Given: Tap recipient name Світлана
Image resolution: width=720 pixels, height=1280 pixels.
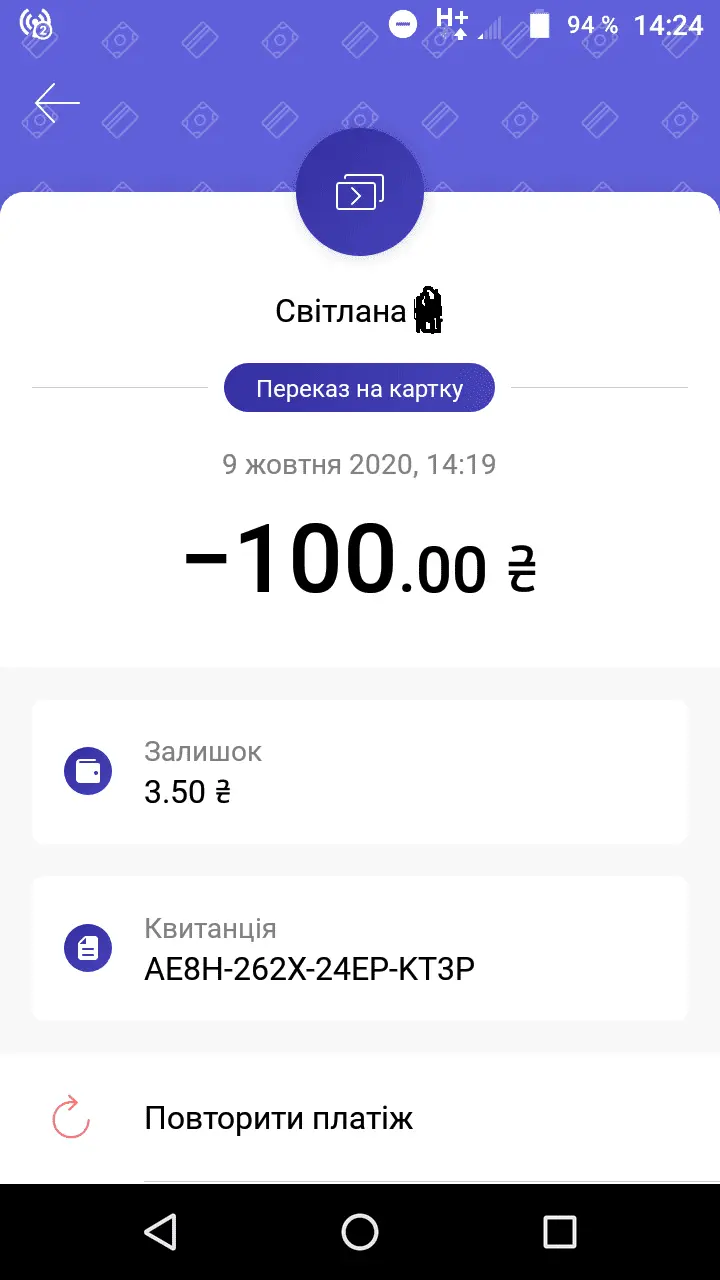Looking at the screenshot, I should 340,312.
